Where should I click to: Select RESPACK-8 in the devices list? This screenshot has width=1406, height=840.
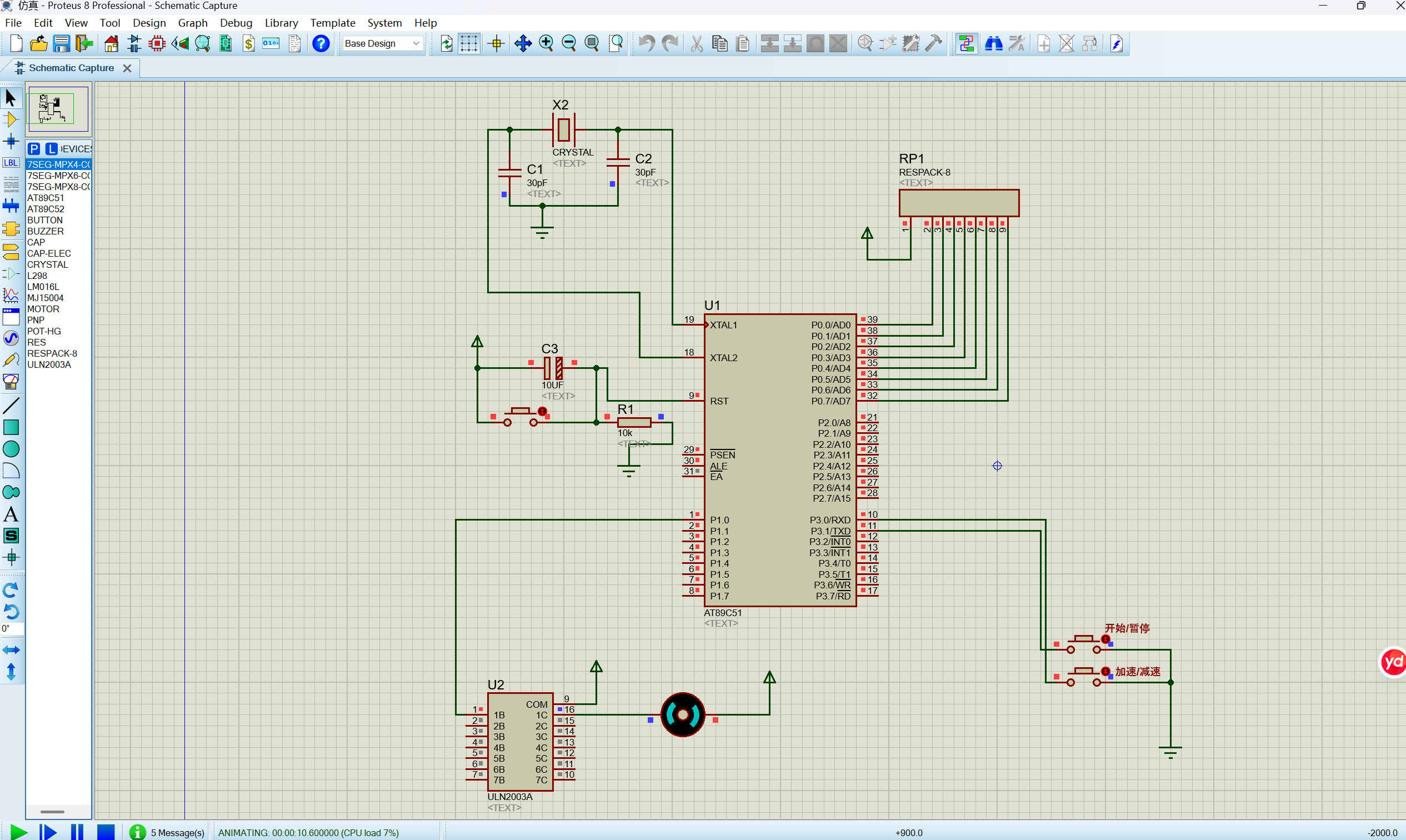point(52,353)
